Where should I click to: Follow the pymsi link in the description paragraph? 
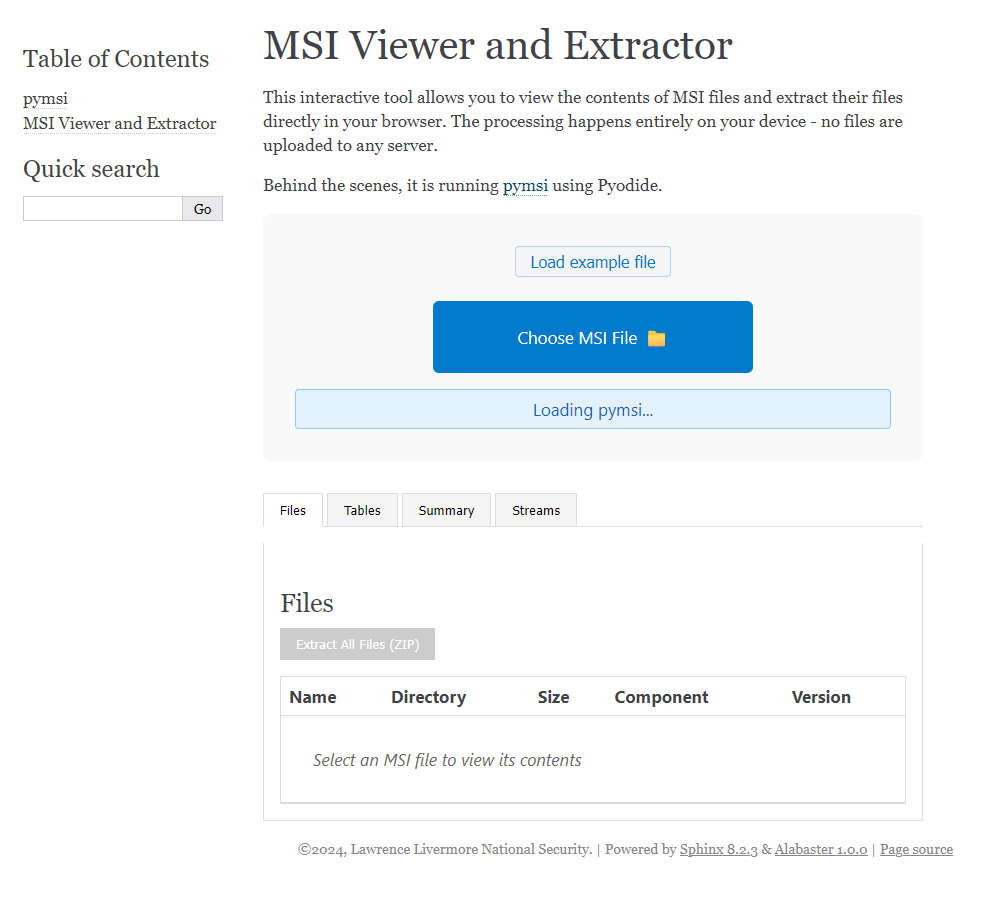pyautogui.click(x=525, y=186)
